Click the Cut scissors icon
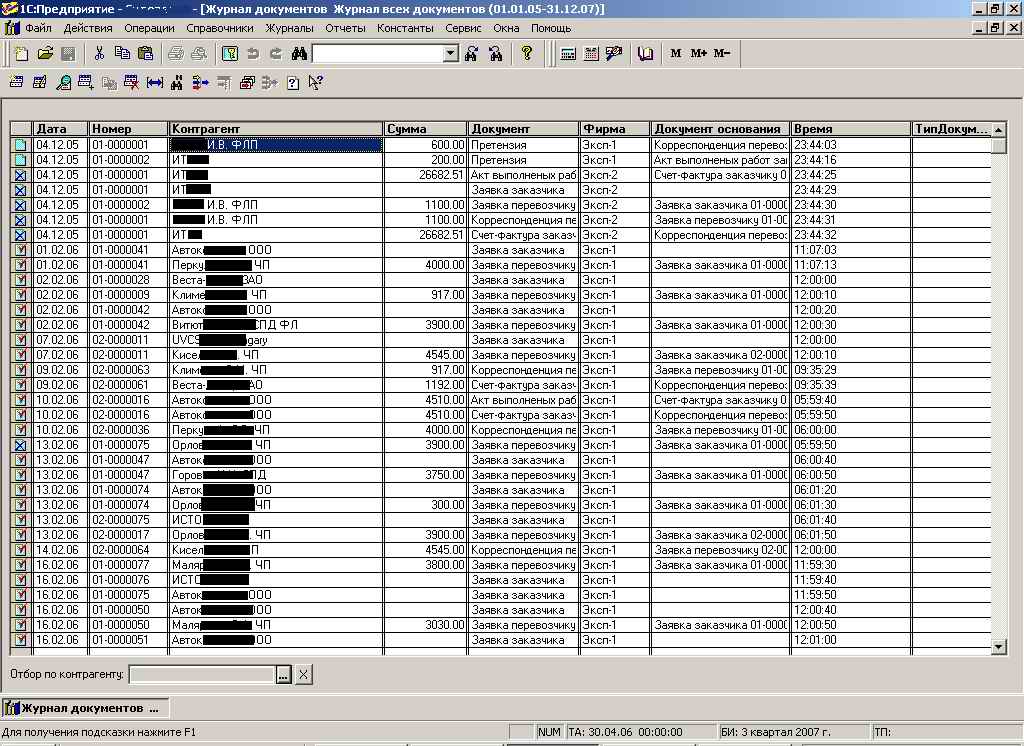Screen dimensions: 1024x746 click(99, 54)
